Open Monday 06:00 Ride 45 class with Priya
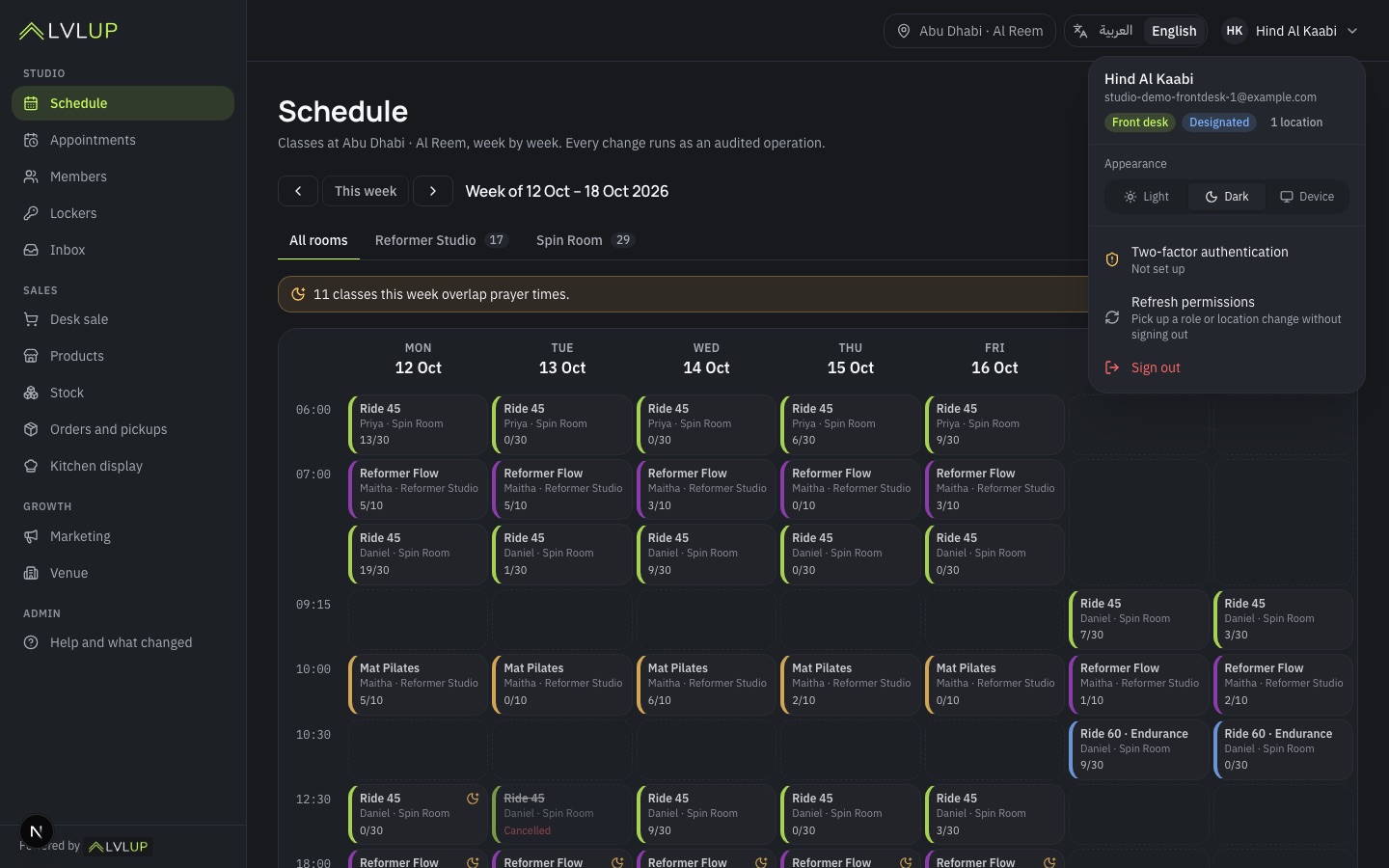Image resolution: width=1389 pixels, height=868 pixels. [418, 424]
